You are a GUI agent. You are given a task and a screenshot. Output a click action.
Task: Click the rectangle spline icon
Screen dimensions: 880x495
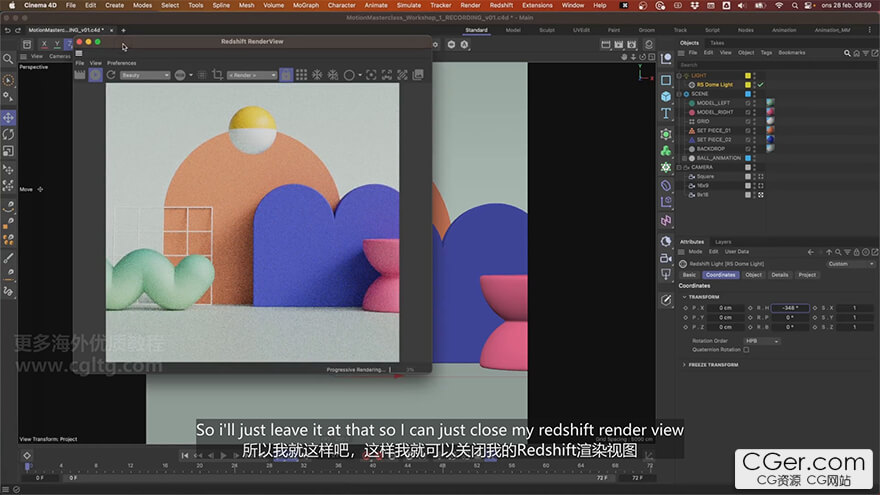pos(666,80)
